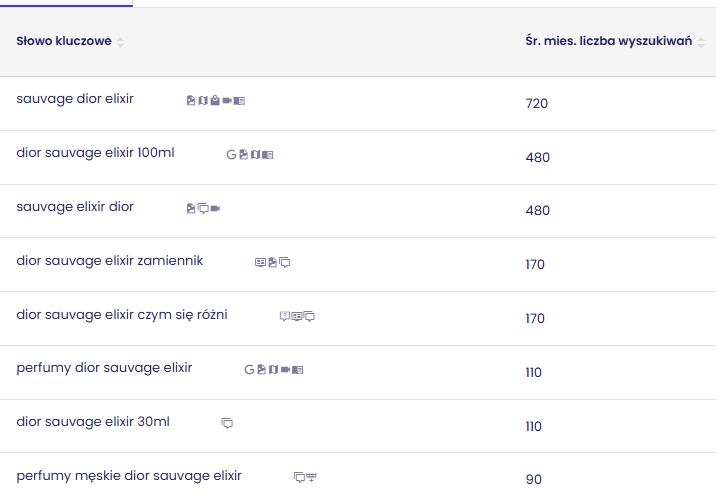The height and width of the screenshot is (502, 716).
Task: Click Google icon beside 'perfumy dior sauvage elixir'
Action: 249,370
